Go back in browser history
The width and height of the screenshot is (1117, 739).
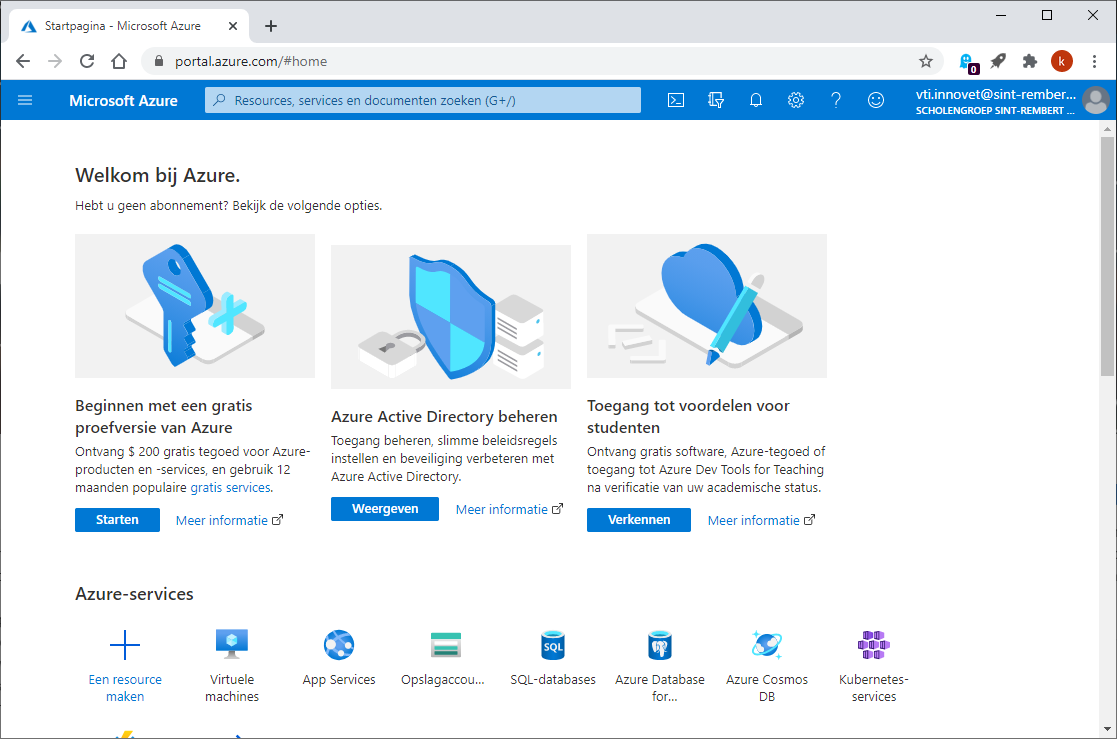tap(23, 61)
